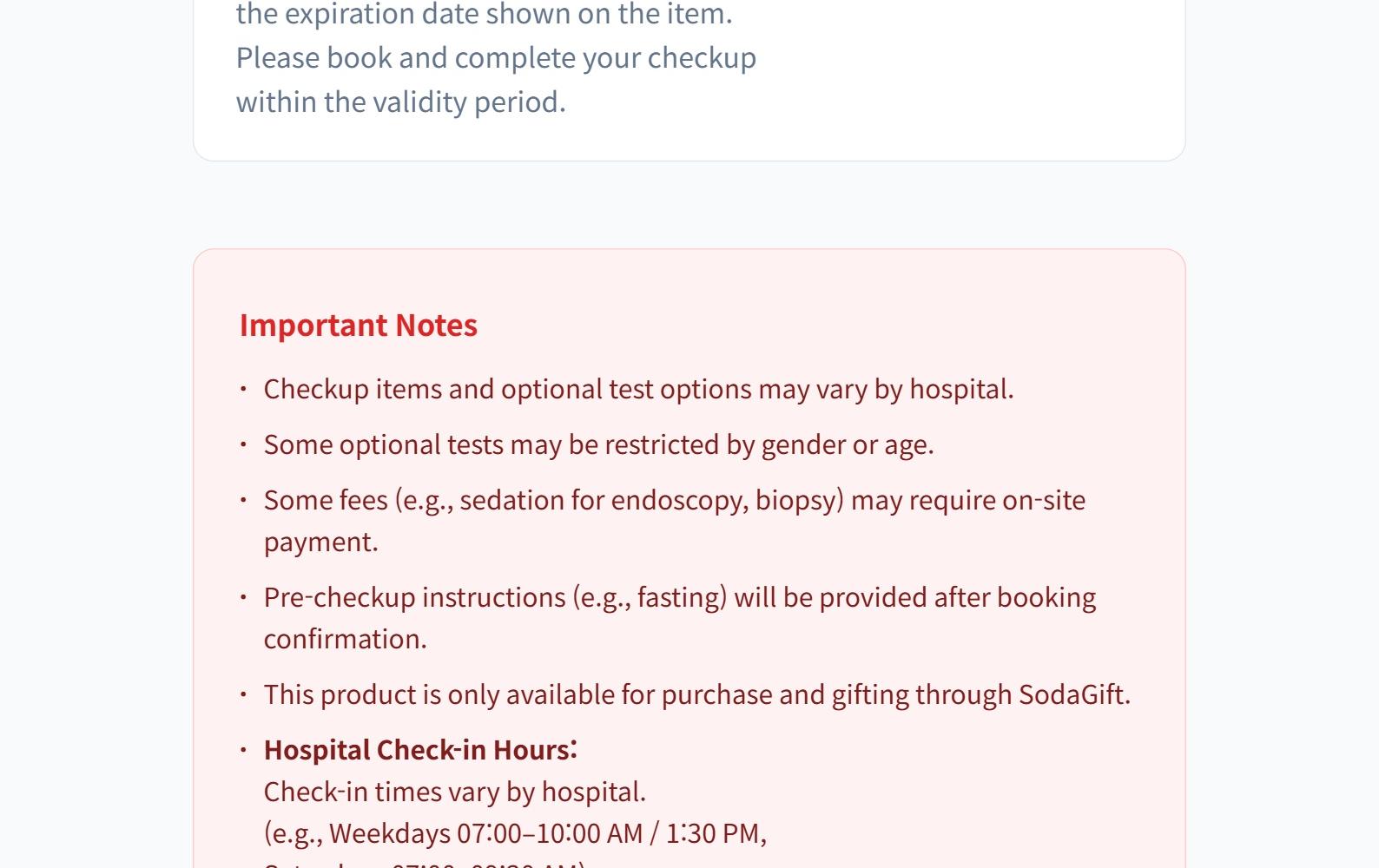Image resolution: width=1379 pixels, height=868 pixels.
Task: Click the bullet before "Hospital Check-in Hours"
Action: (244, 750)
